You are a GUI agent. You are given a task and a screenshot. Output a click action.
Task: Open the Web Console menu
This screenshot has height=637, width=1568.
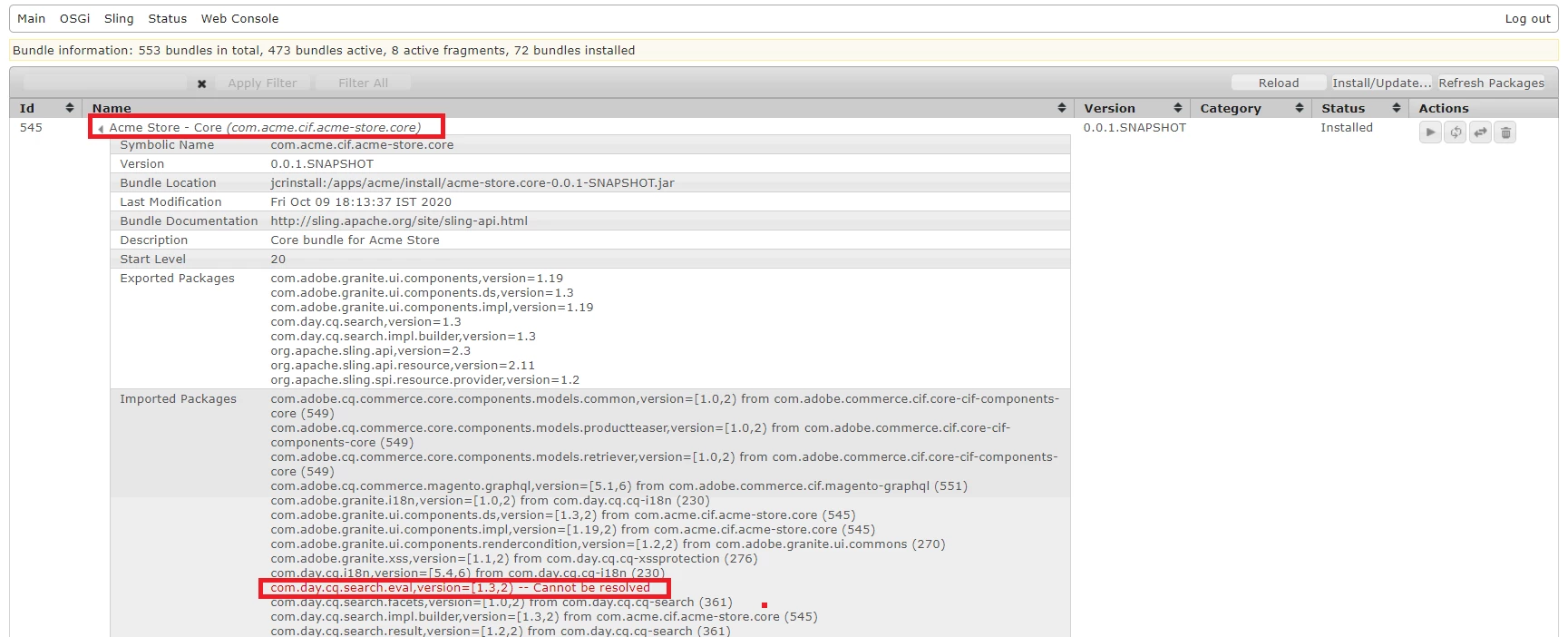click(x=239, y=18)
